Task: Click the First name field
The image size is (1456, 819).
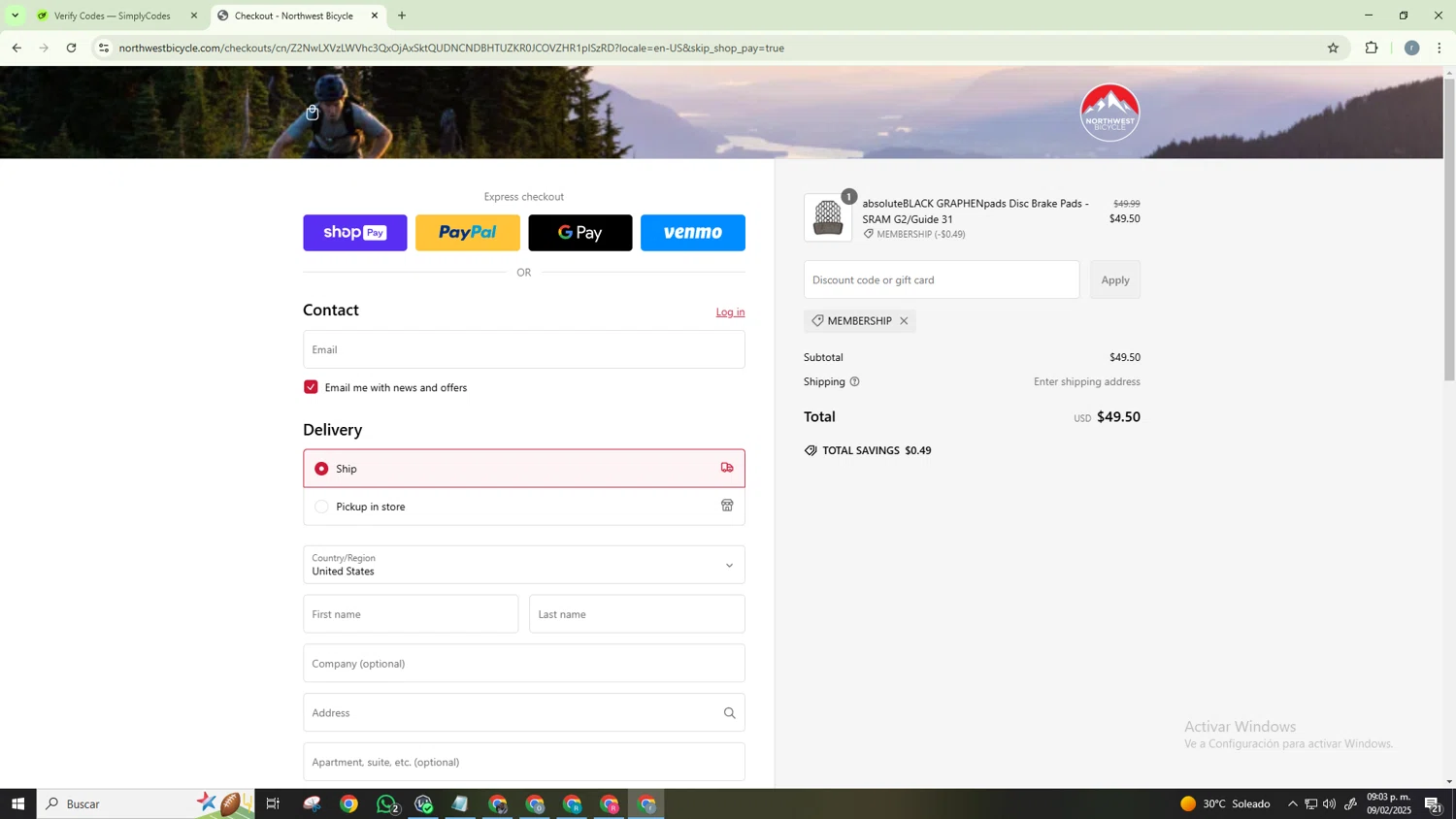Action: tap(411, 614)
